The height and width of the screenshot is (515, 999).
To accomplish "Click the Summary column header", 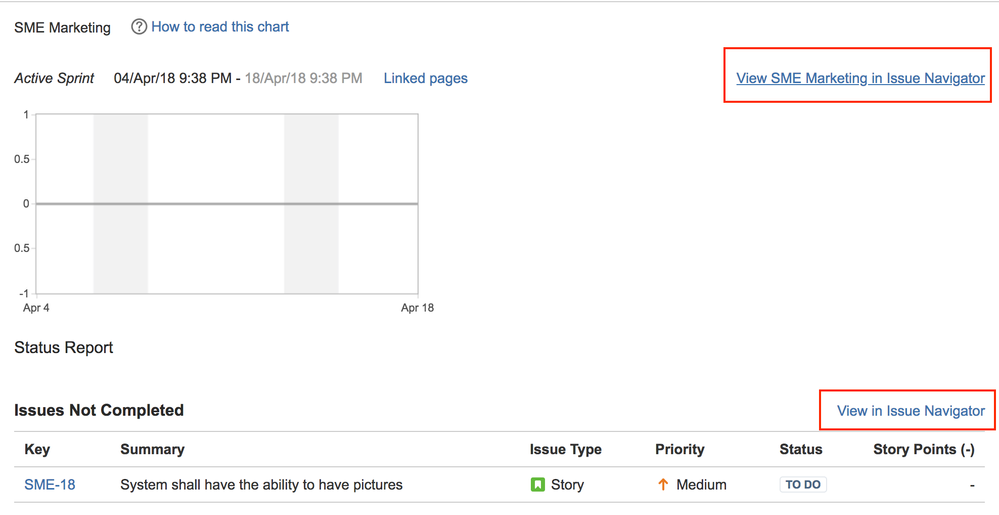I will 152,449.
